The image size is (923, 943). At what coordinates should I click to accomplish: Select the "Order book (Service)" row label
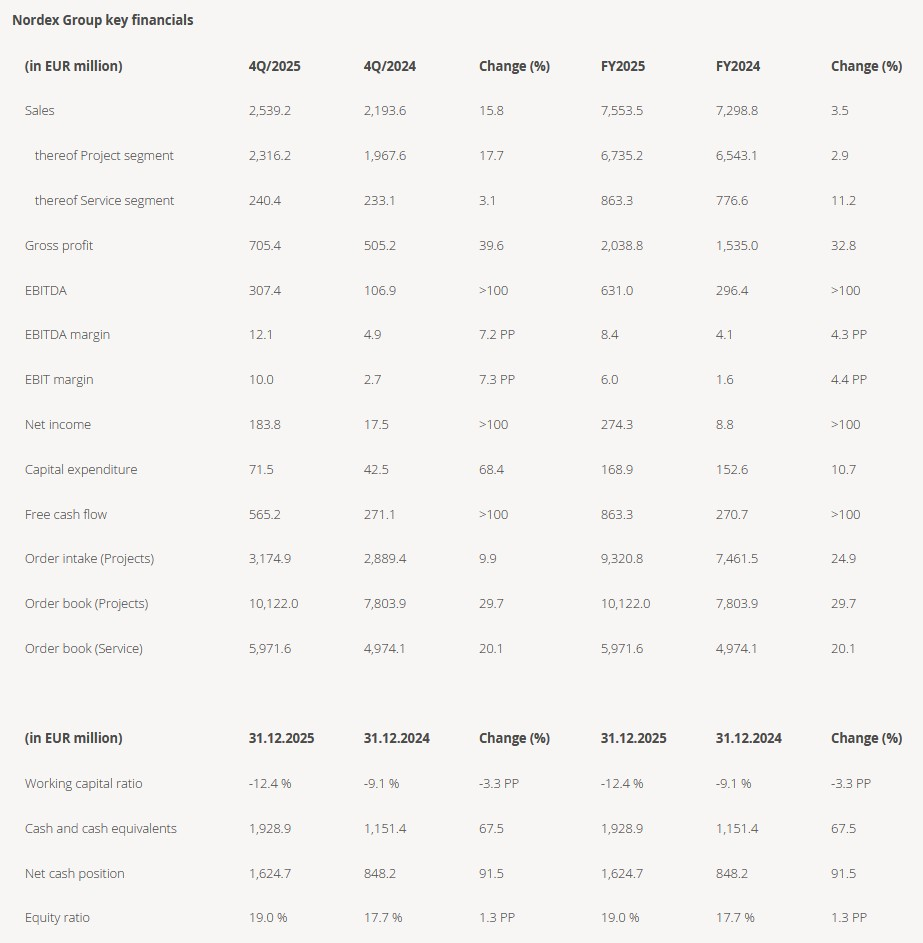84,649
